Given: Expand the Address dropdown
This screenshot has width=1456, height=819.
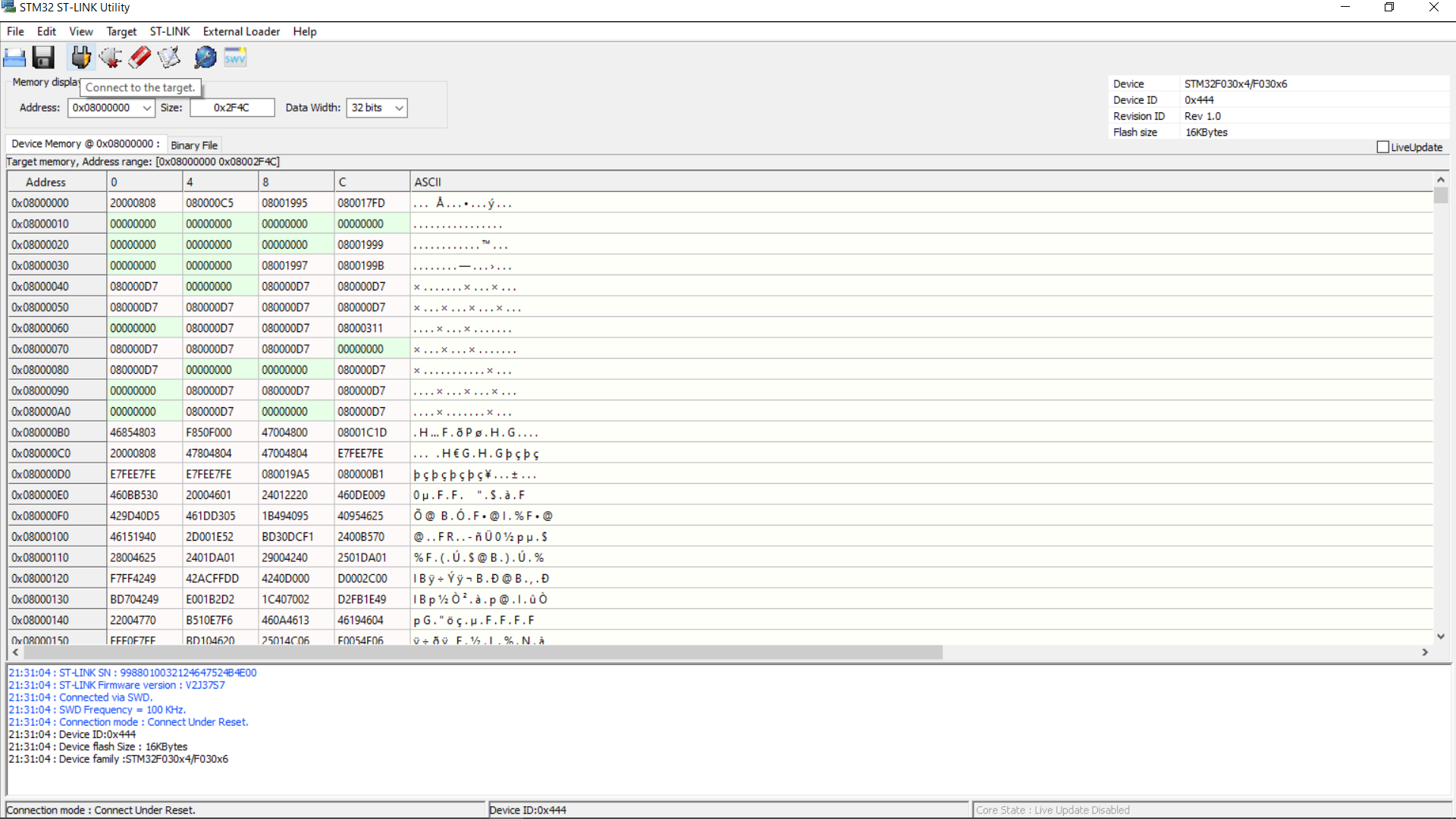Looking at the screenshot, I should click(147, 108).
